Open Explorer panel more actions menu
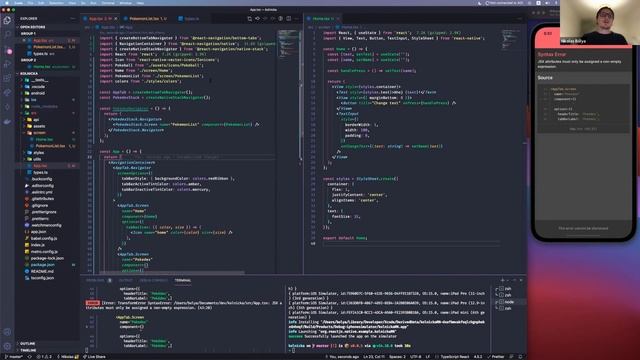This screenshot has width=640, height=360. coord(73,18)
